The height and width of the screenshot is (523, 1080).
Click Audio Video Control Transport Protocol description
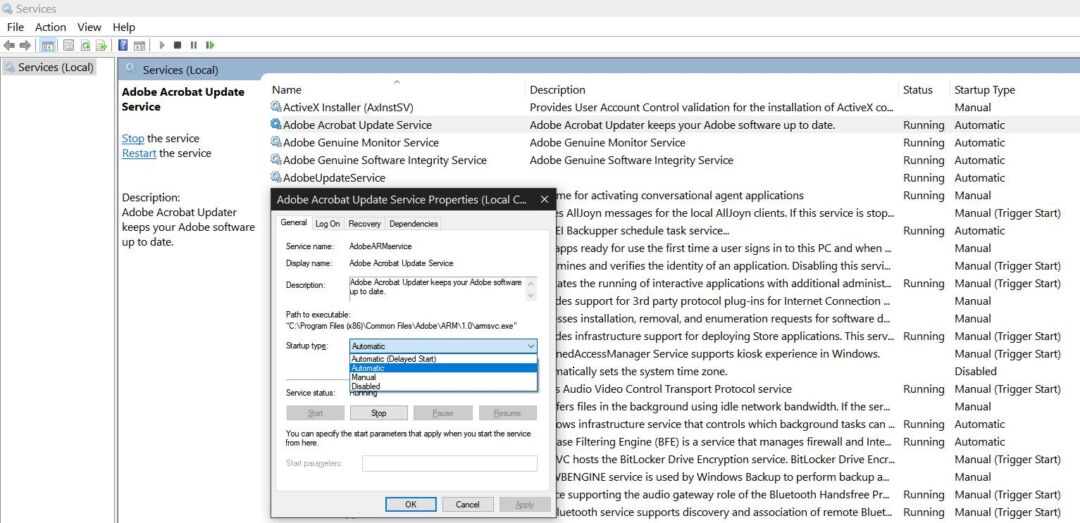point(674,389)
